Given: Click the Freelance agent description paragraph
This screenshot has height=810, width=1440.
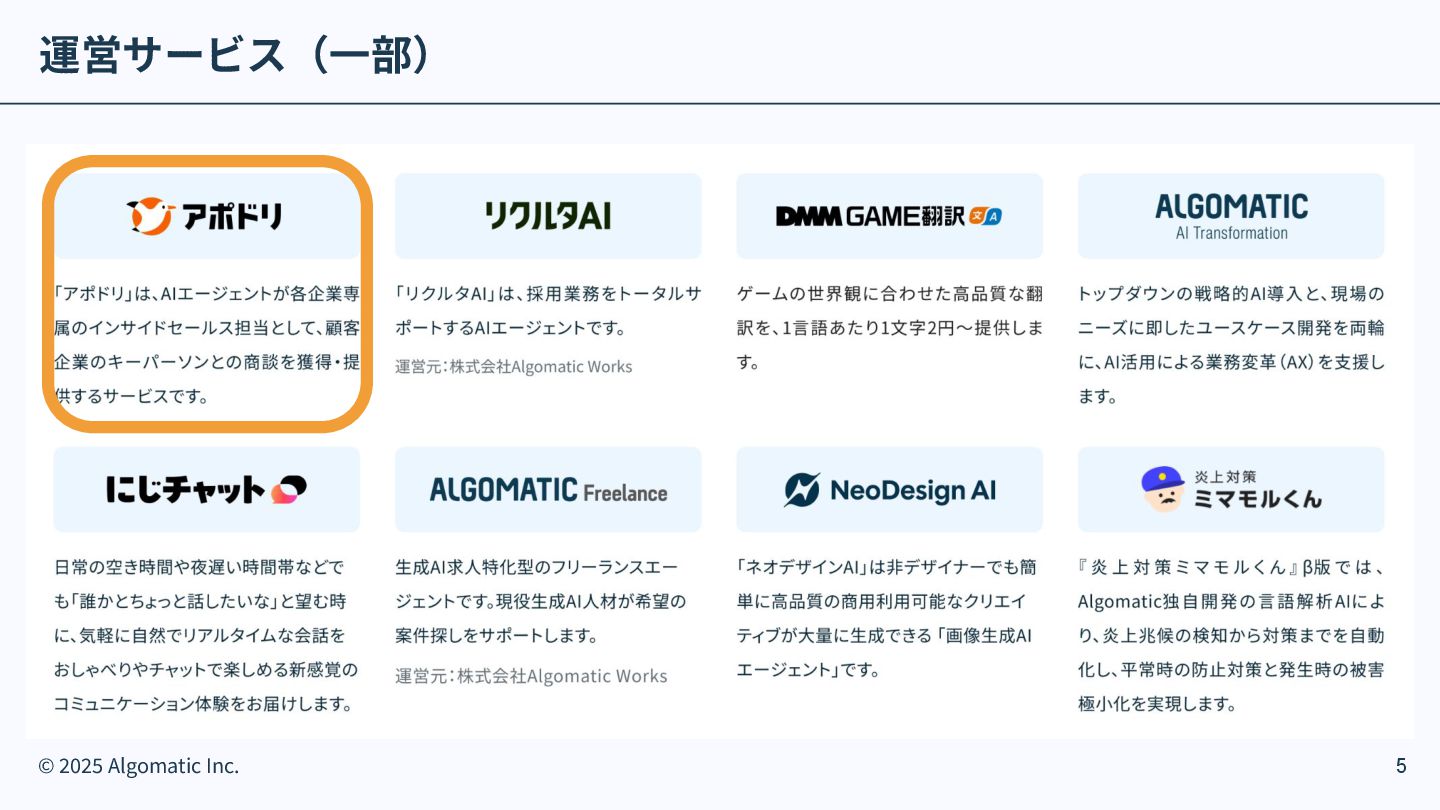Looking at the screenshot, I should (541, 601).
